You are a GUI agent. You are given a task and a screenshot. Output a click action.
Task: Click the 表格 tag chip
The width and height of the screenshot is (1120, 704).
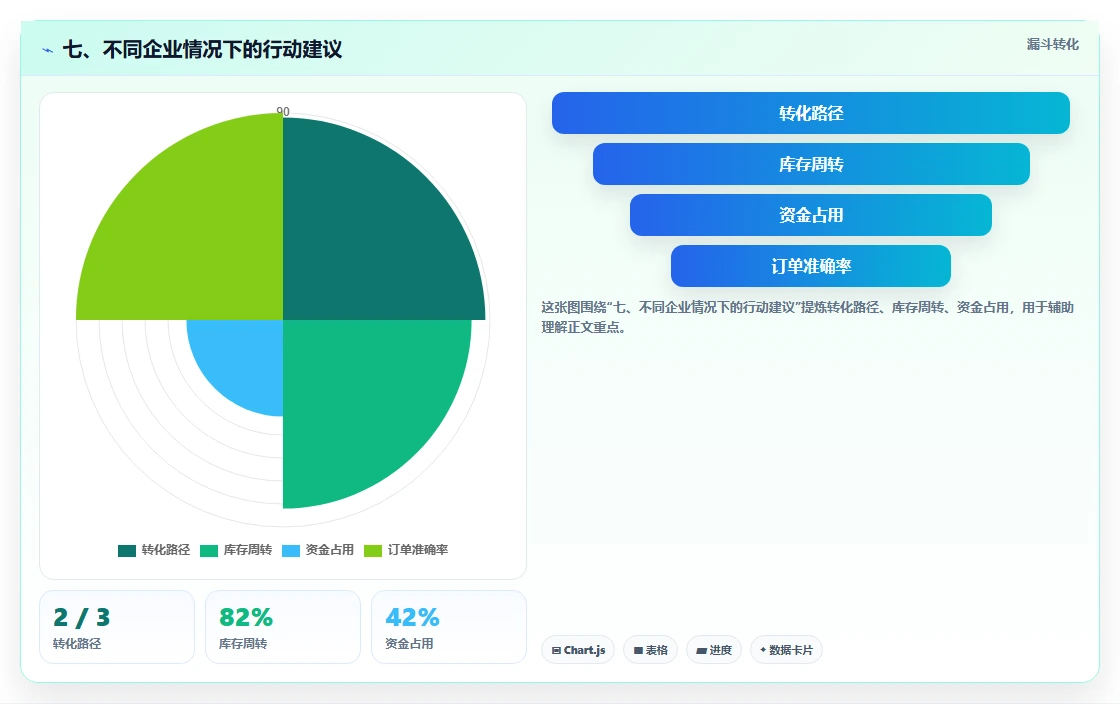coord(651,650)
